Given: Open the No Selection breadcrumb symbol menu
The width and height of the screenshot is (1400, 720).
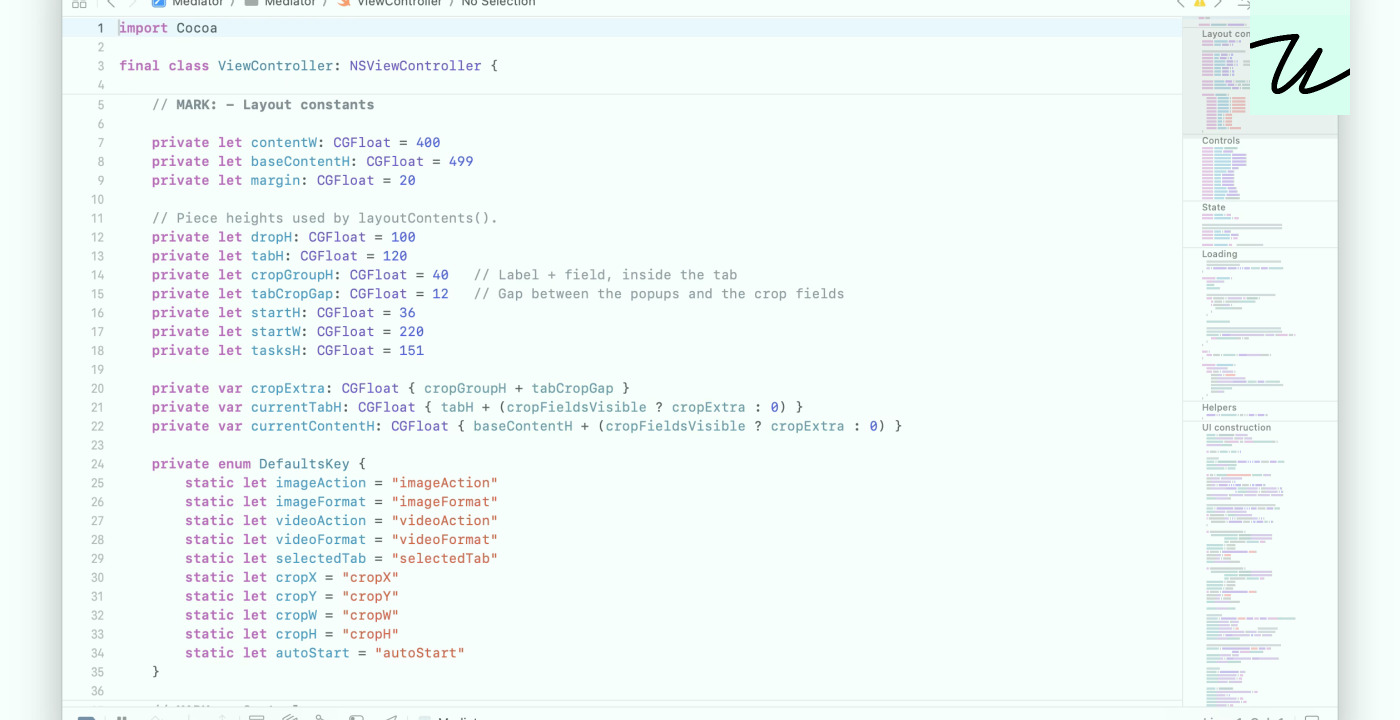Looking at the screenshot, I should (498, 3).
